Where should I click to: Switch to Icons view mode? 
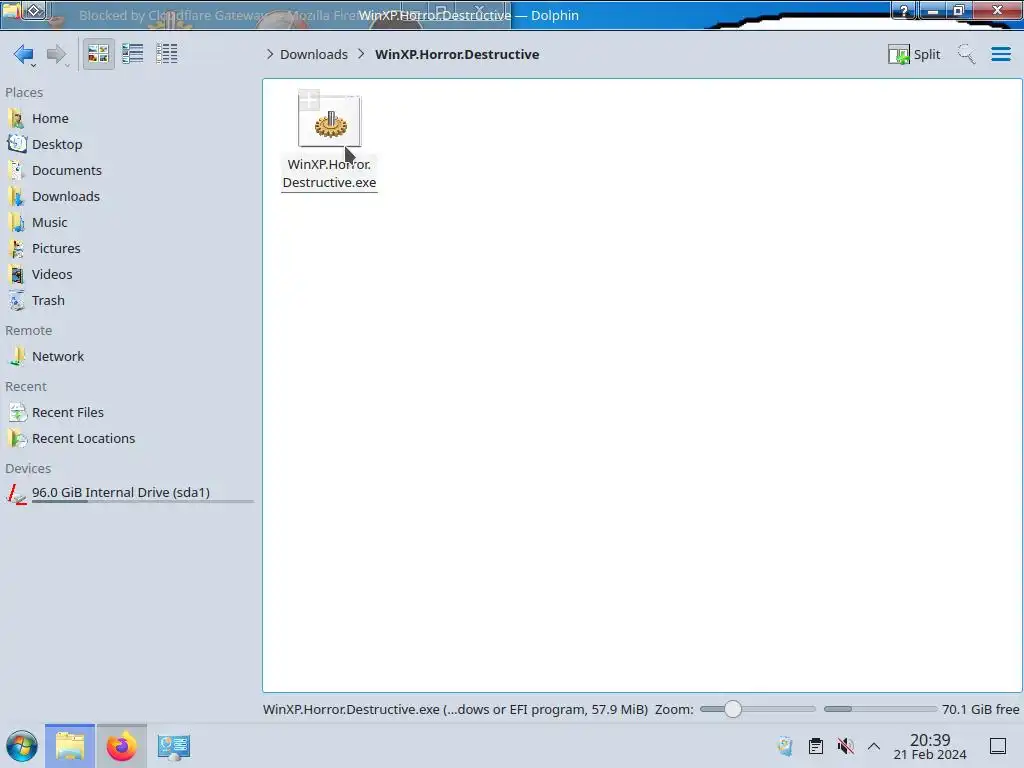tap(98, 54)
